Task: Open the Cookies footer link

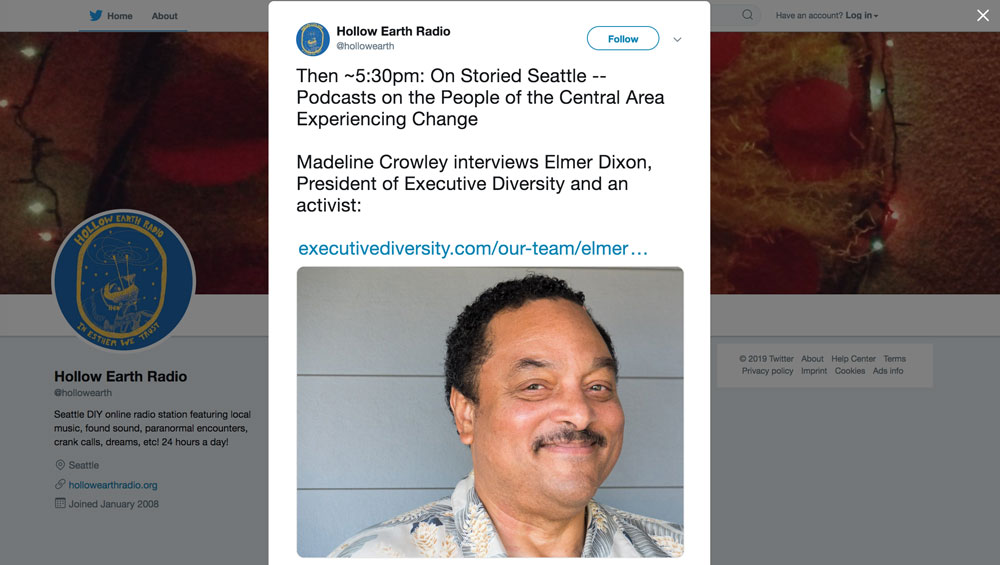Action: 850,371
